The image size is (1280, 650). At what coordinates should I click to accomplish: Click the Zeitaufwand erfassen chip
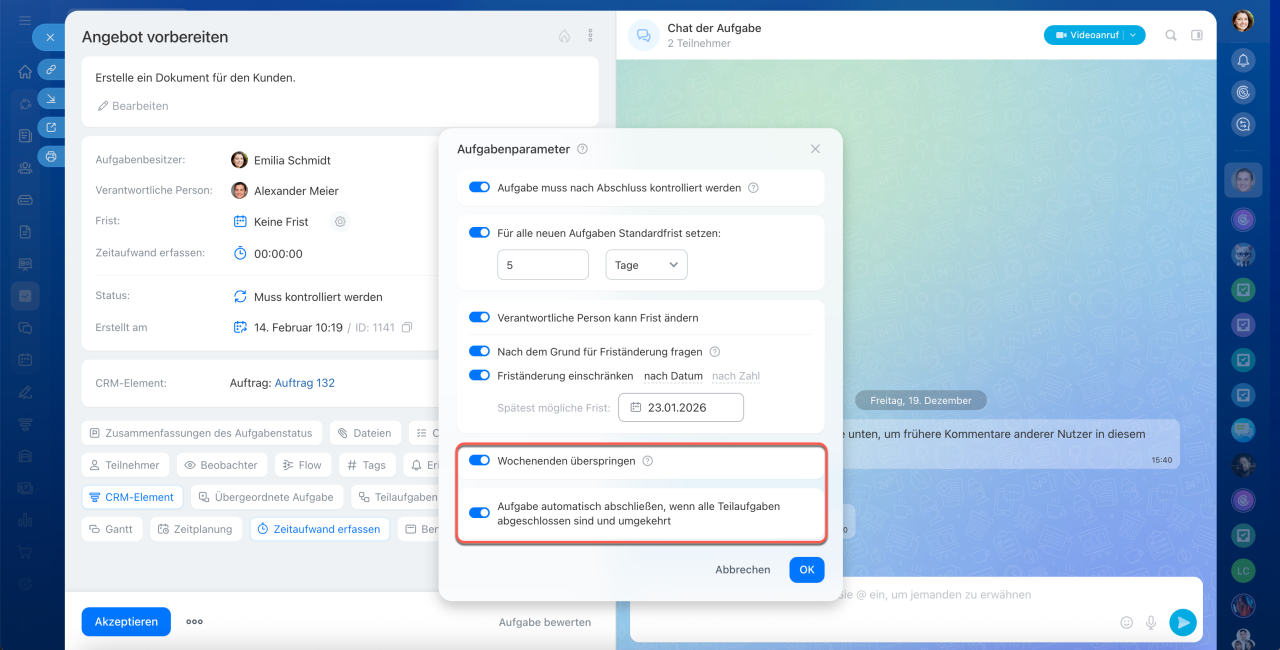319,529
